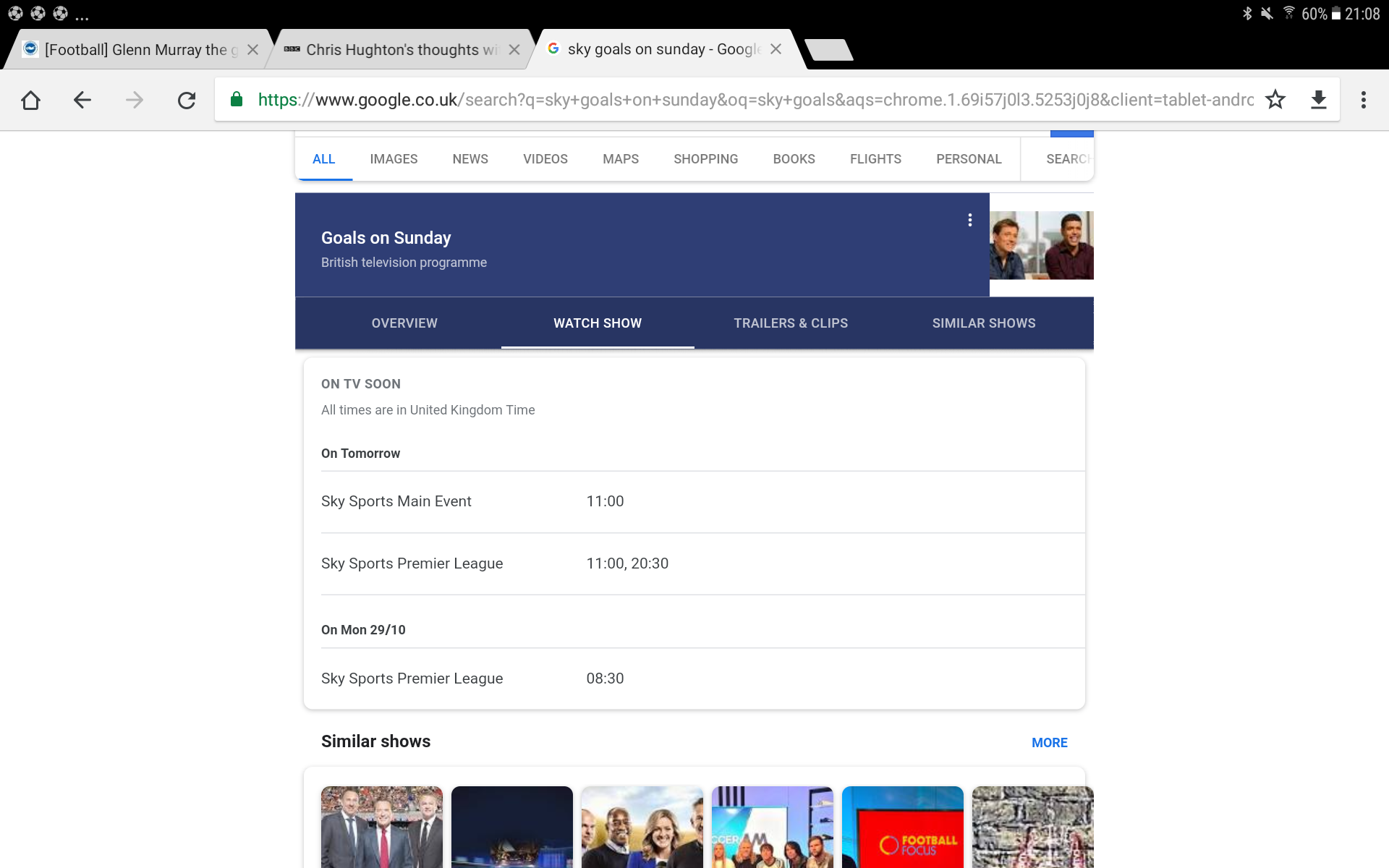This screenshot has width=1389, height=868.
Task: Tap the Chrome home icon
Action: (30, 100)
